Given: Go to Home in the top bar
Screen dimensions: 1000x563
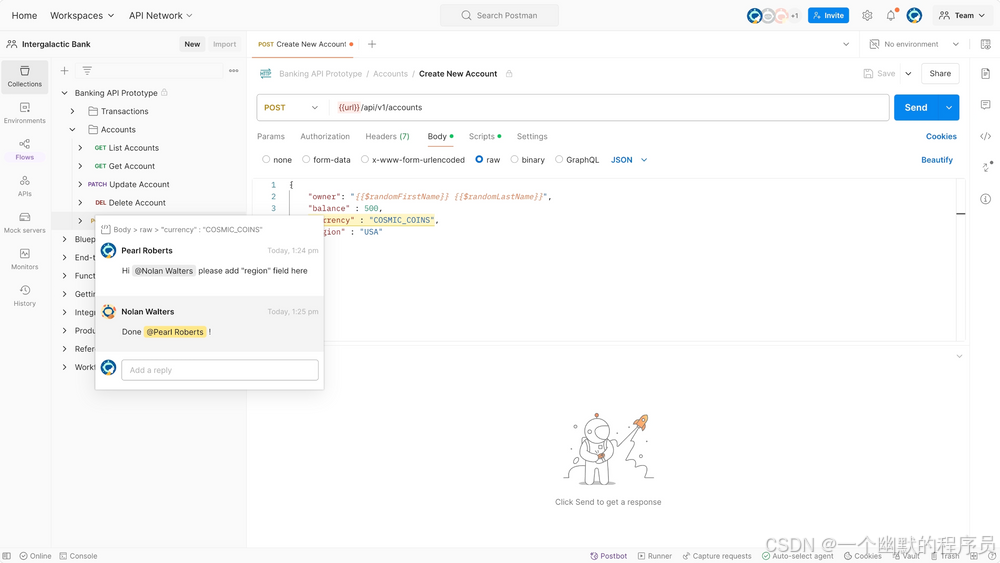Looking at the screenshot, I should tap(24, 15).
